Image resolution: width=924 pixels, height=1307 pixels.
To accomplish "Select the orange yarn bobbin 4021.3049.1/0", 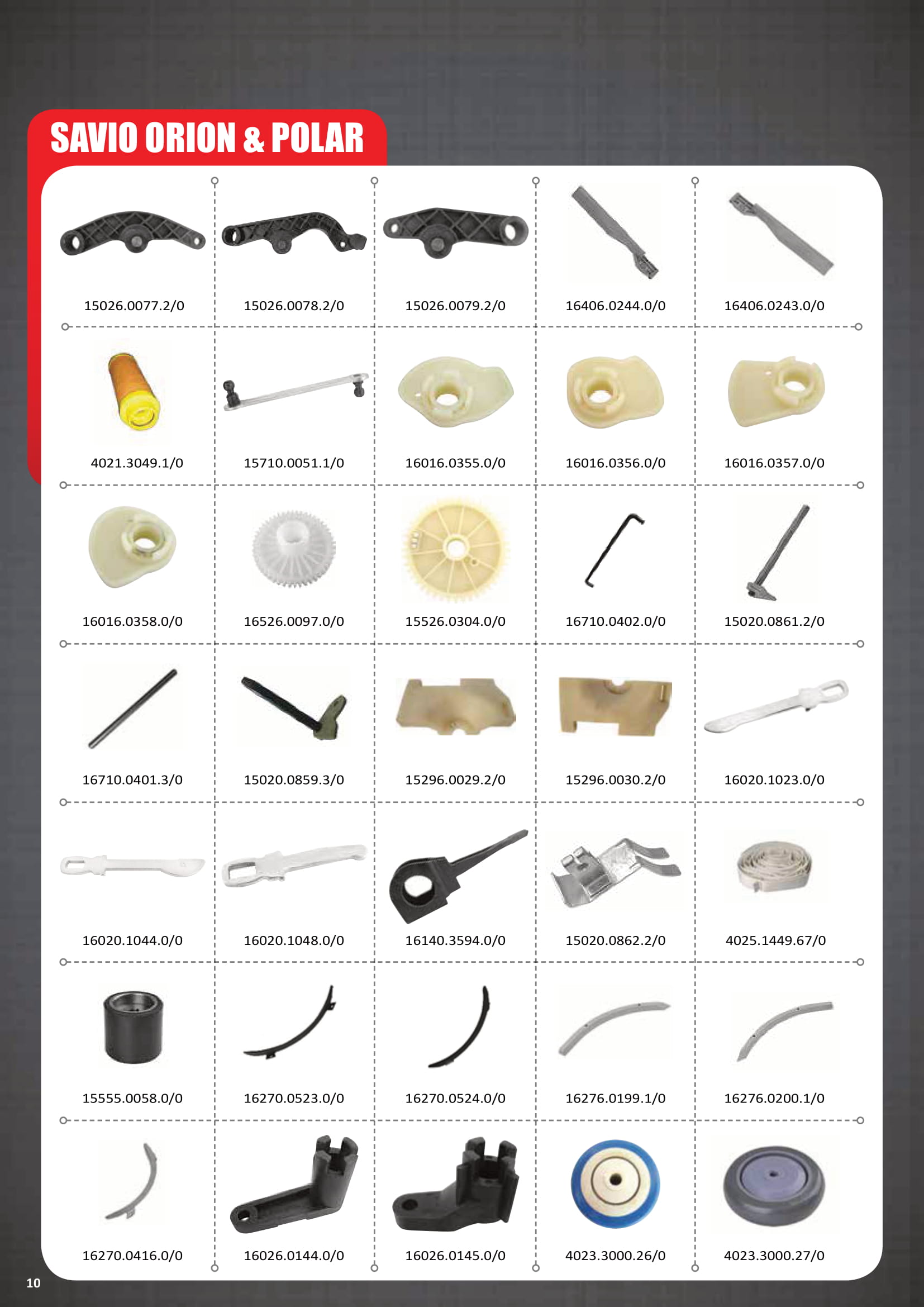I will (x=135, y=392).
